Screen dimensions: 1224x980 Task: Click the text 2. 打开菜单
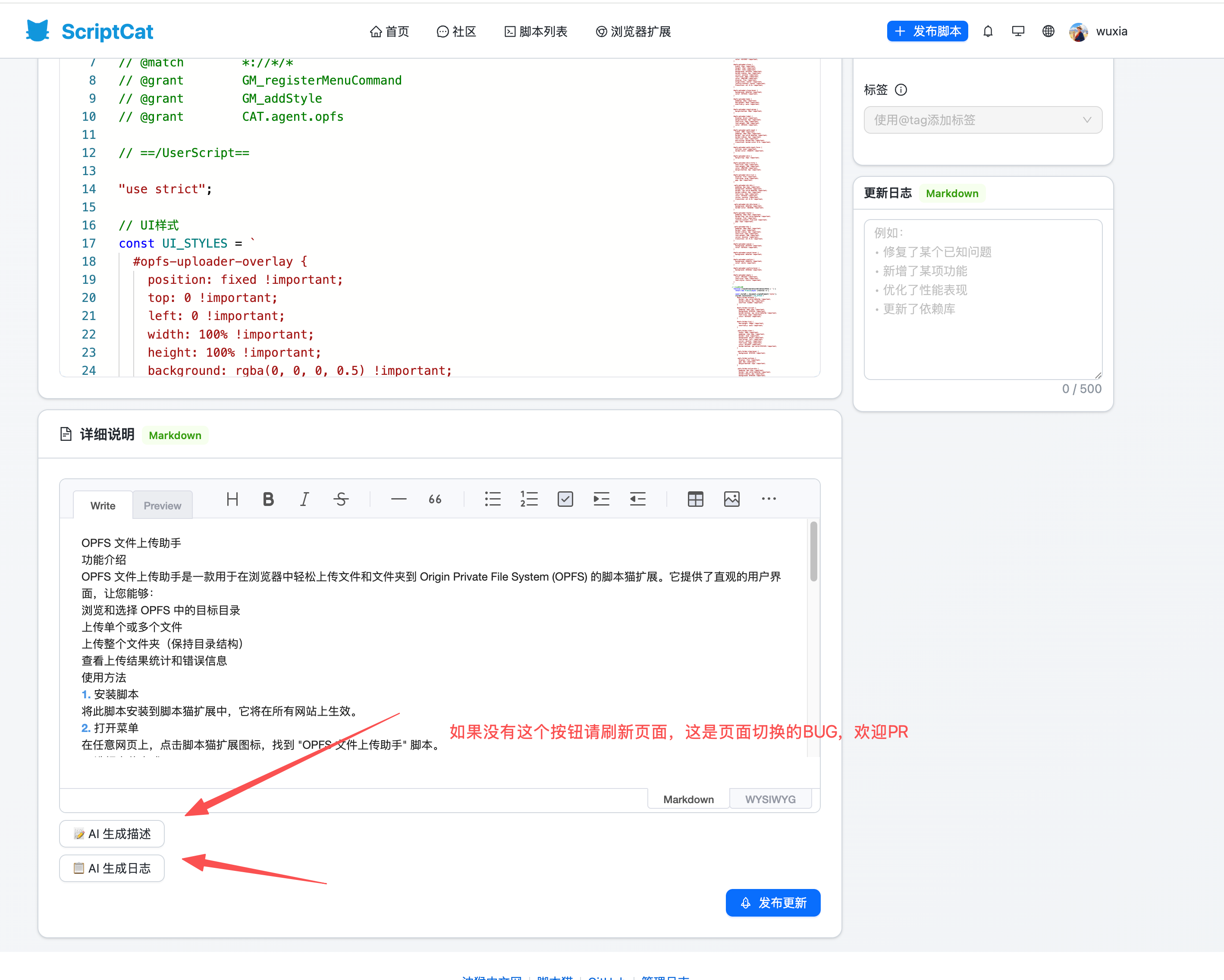pyautogui.click(x=110, y=728)
